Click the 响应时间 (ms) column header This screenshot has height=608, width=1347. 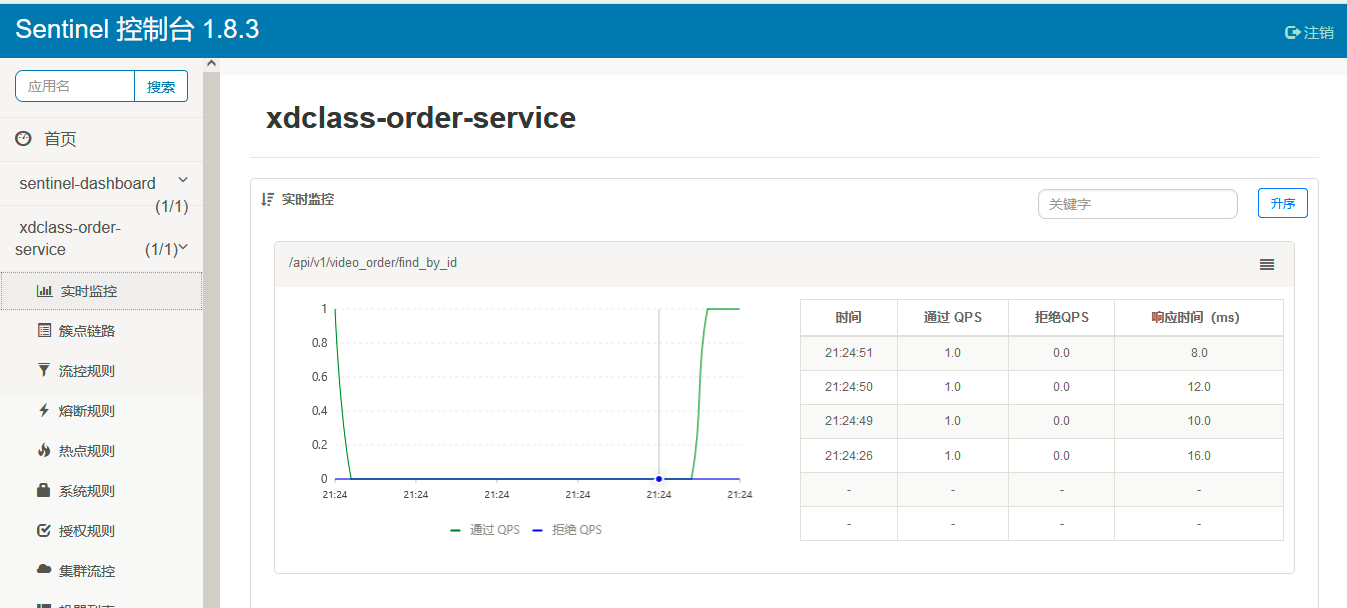click(1198, 317)
